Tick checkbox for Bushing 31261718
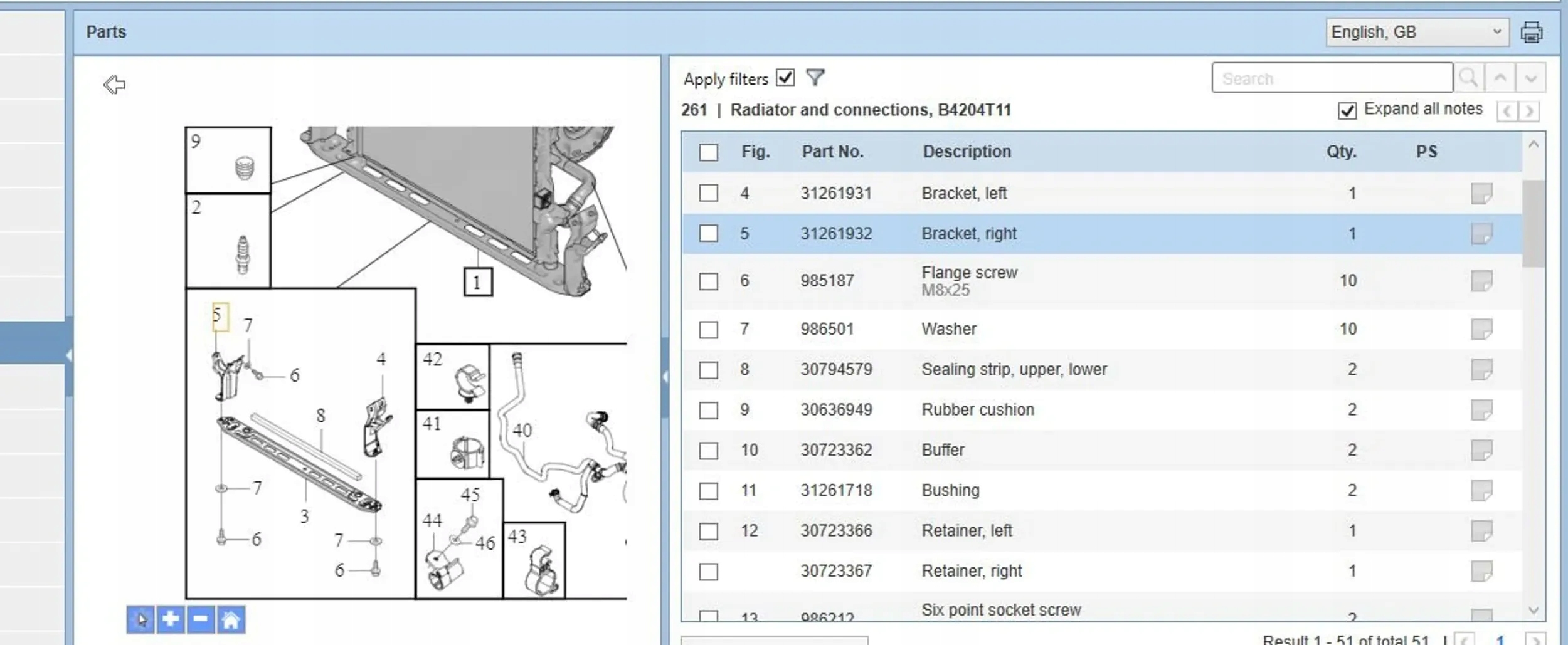Viewport: 1568px width, 645px height. [x=708, y=491]
